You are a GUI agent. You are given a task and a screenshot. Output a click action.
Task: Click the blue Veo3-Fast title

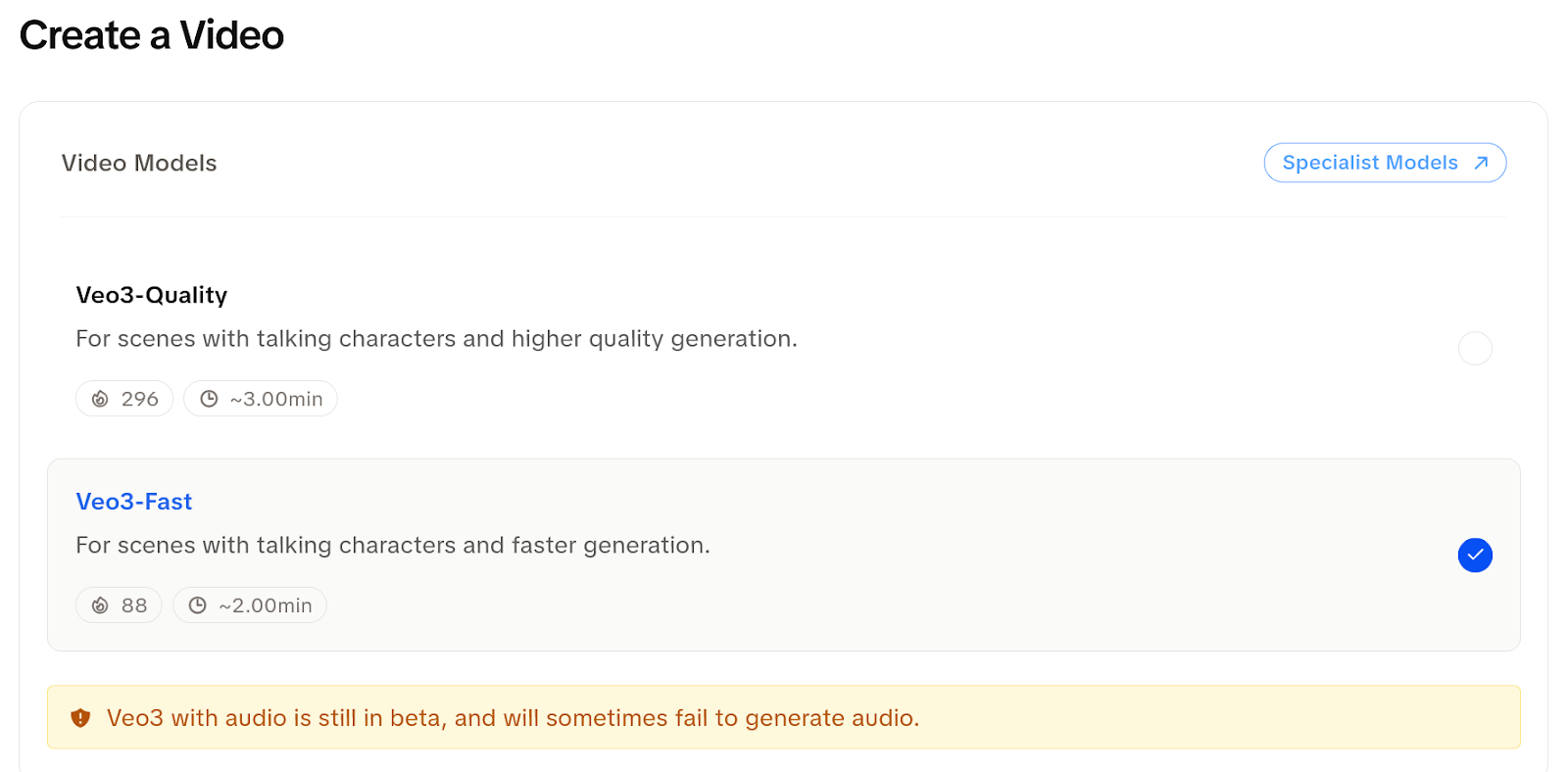click(134, 502)
